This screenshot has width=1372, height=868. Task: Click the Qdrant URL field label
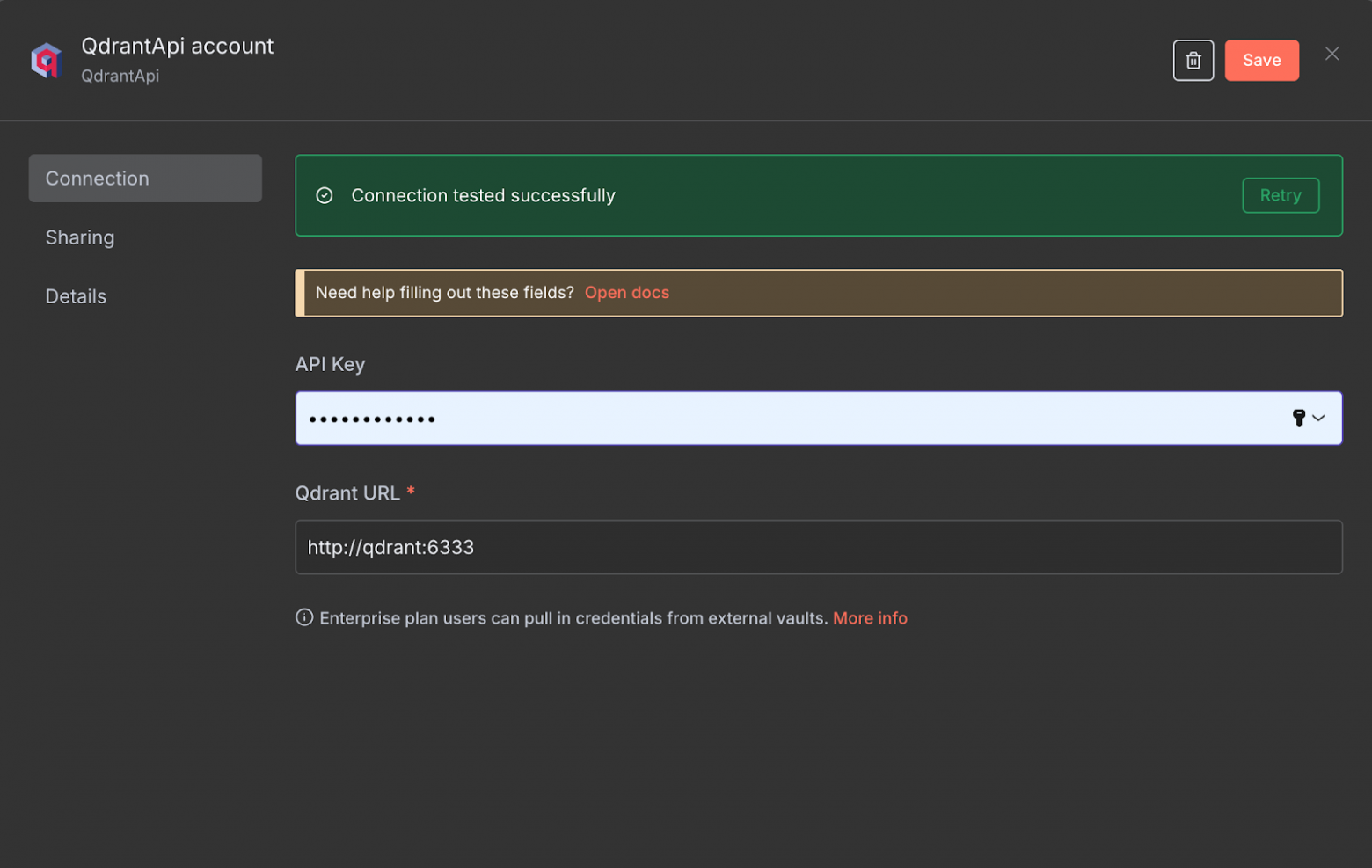[347, 493]
